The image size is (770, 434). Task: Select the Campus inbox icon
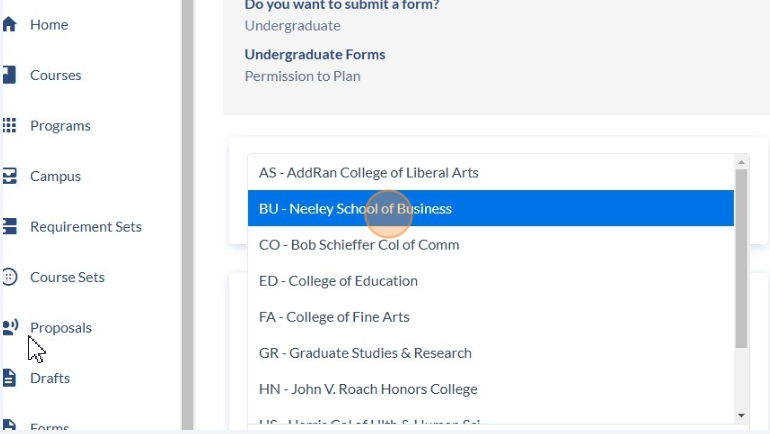click(9, 176)
